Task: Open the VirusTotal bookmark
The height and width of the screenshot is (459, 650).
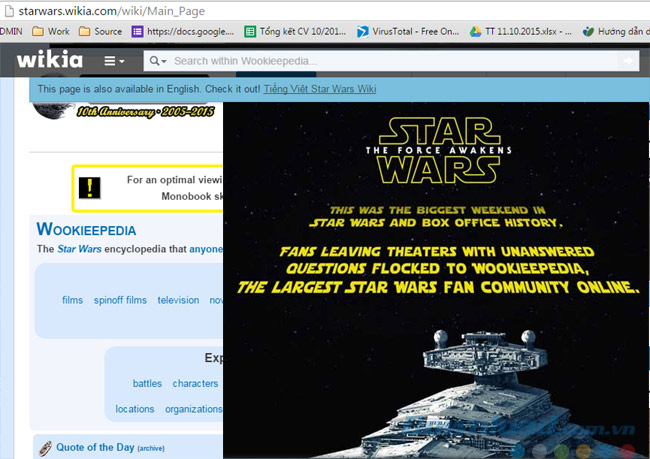Action: click(x=408, y=32)
